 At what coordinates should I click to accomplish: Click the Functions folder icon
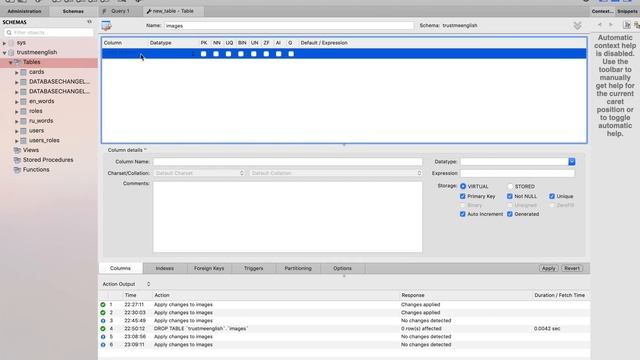point(17,170)
